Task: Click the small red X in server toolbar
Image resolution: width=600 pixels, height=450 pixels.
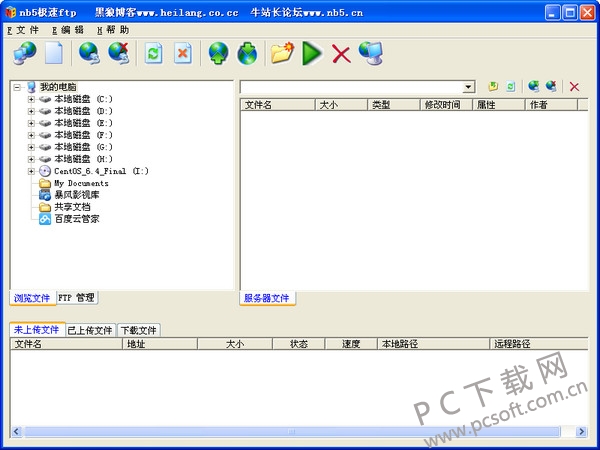Action: tap(574, 87)
